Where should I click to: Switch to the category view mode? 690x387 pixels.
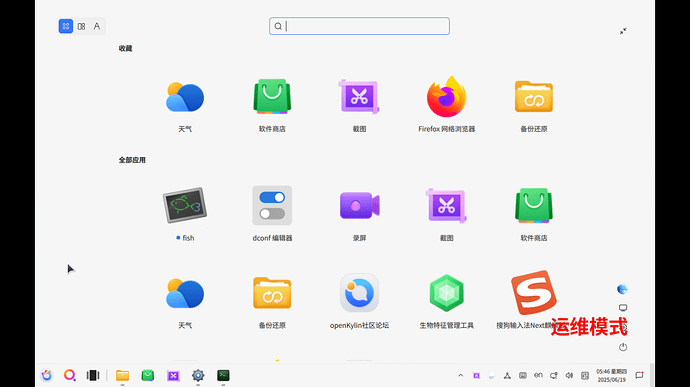[x=81, y=26]
